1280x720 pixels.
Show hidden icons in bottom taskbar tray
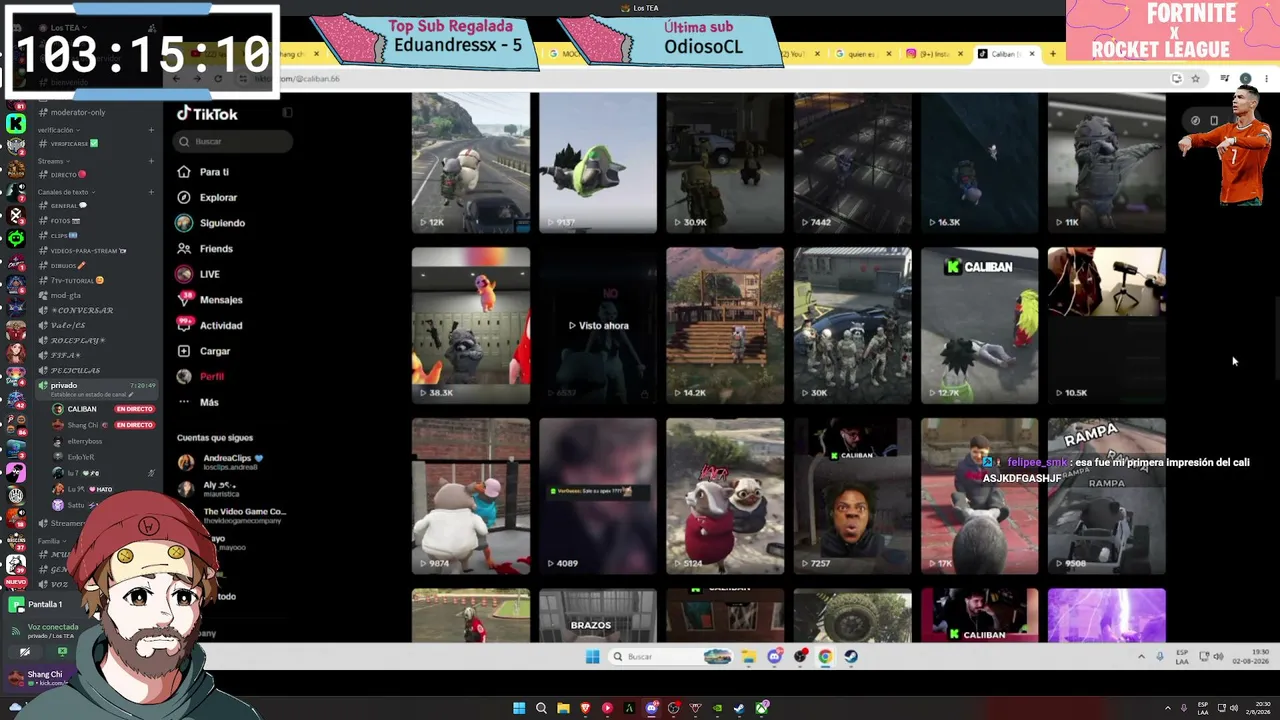pyautogui.click(x=1167, y=708)
